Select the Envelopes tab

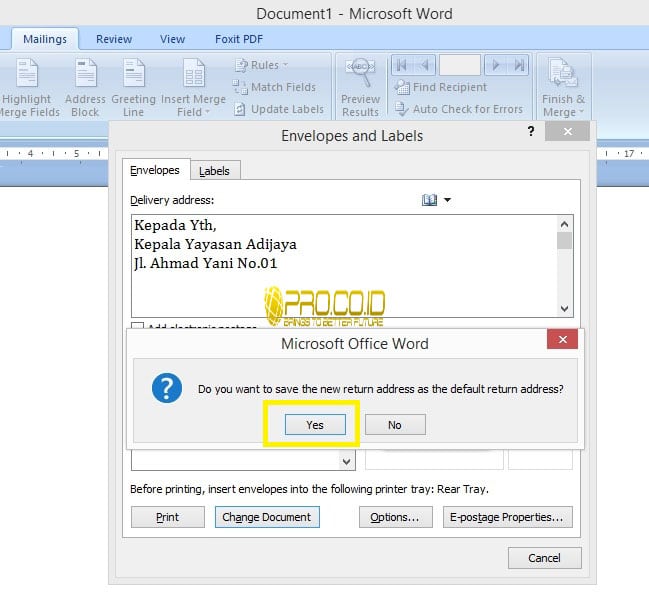tap(155, 170)
